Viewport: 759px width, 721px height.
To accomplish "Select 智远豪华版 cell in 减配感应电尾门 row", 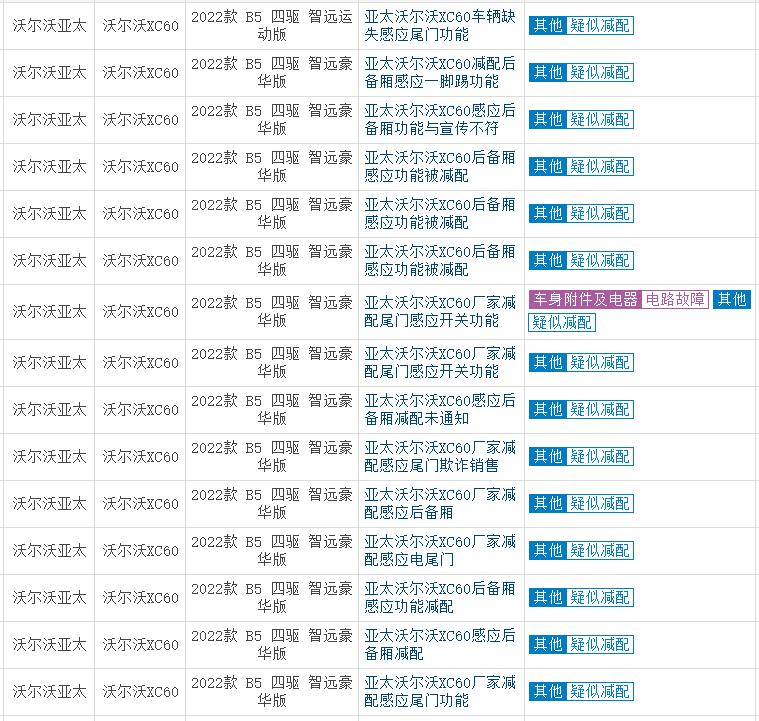I will (x=272, y=551).
